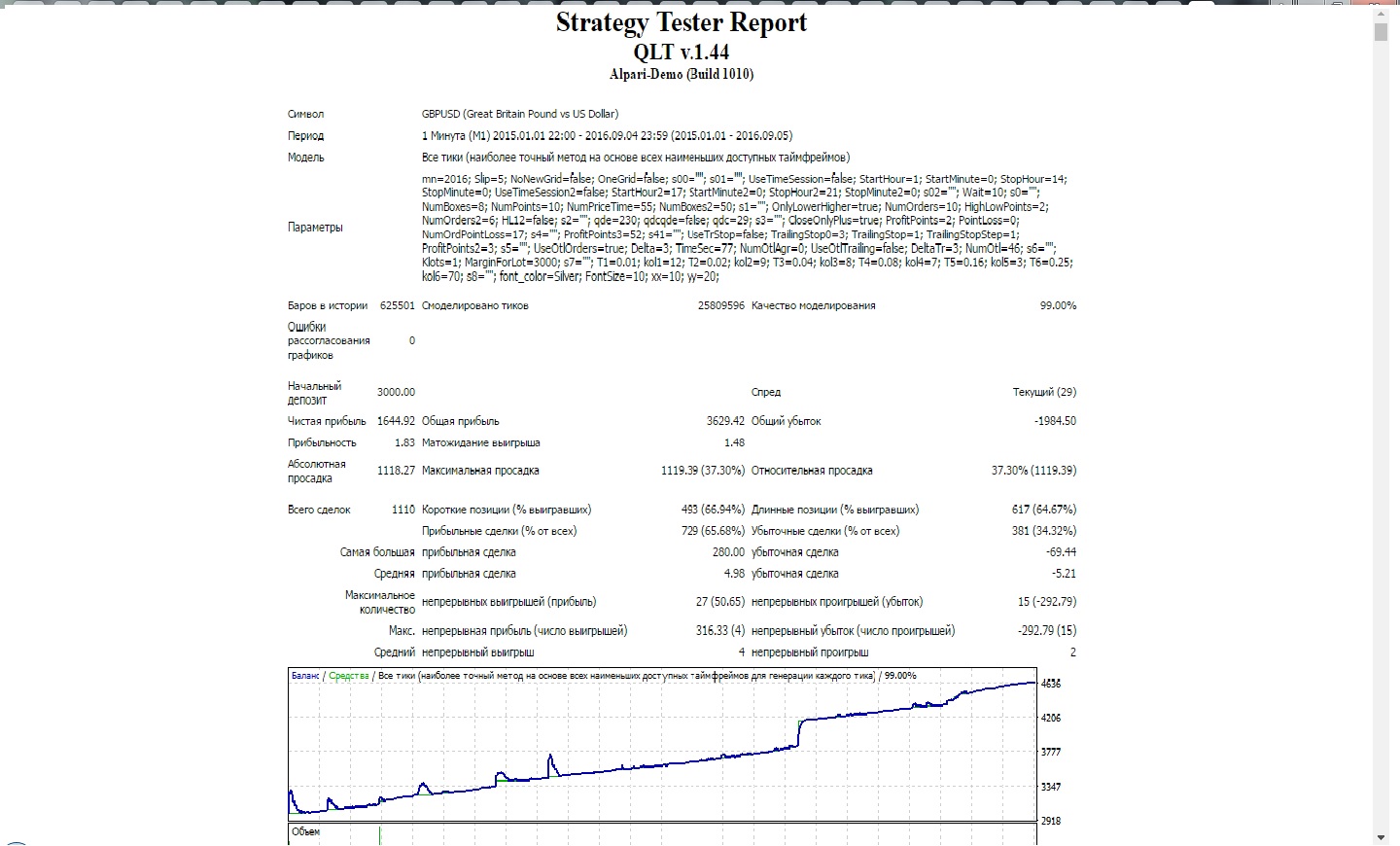
Task: Click the modelling quality value 99.00%
Action: pos(1058,305)
